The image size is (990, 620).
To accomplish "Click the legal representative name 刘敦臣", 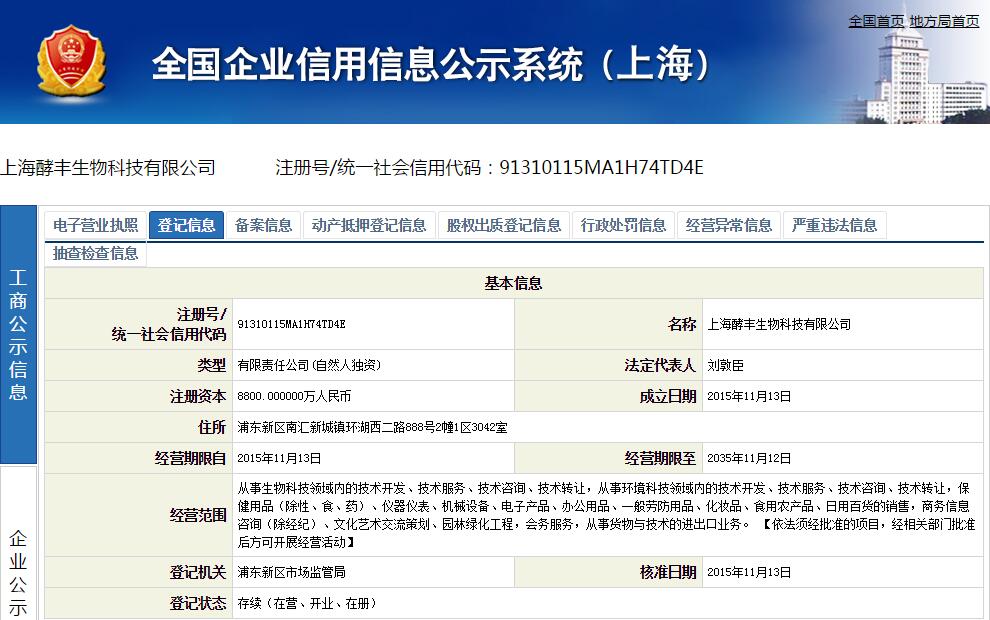I will click(725, 366).
